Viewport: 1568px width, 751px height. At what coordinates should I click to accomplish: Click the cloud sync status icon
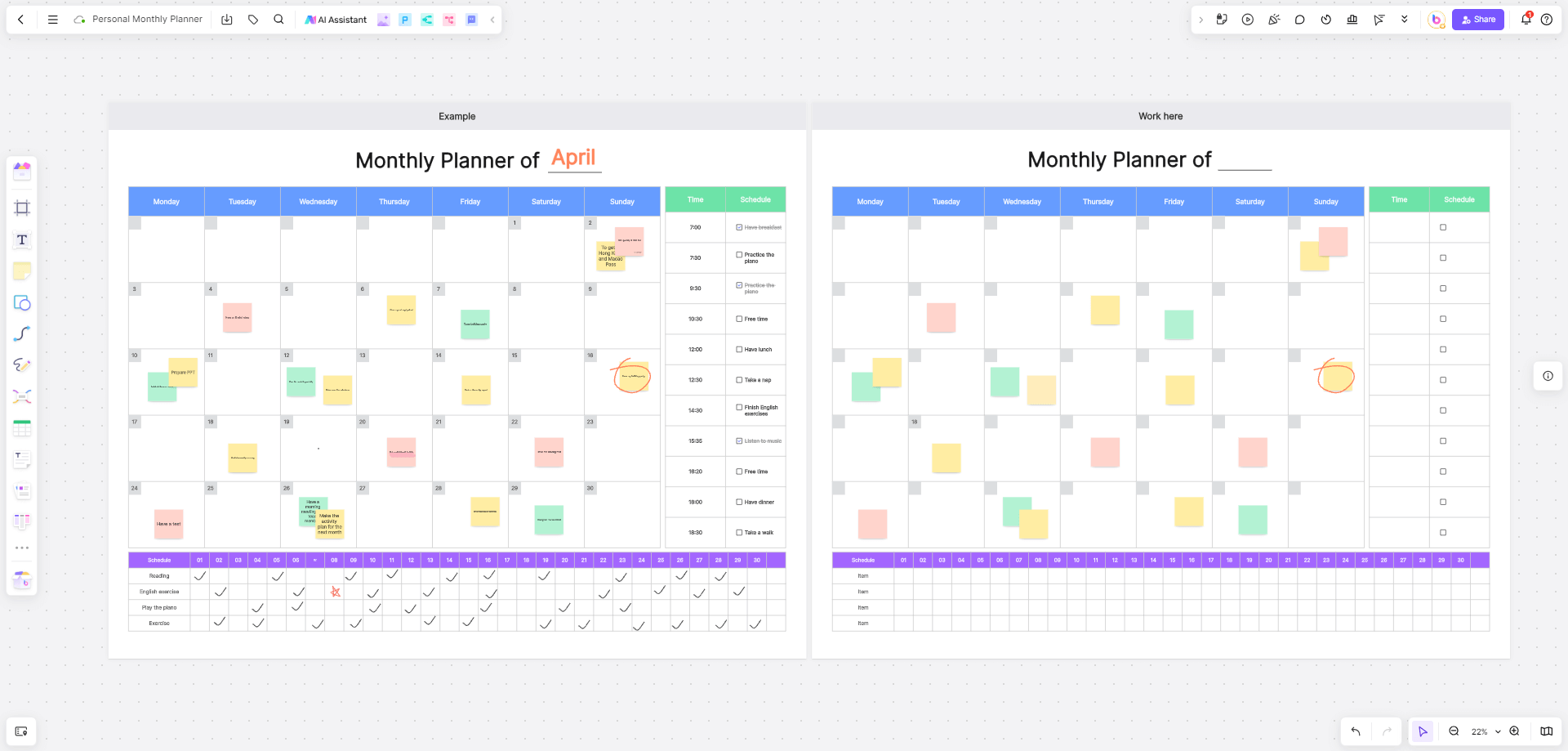click(79, 20)
